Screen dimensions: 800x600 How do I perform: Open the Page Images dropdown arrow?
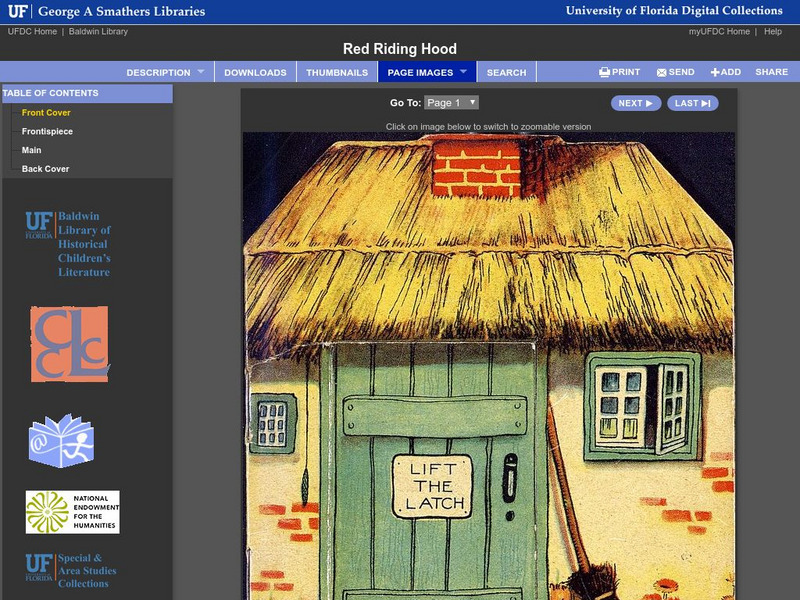click(x=464, y=72)
